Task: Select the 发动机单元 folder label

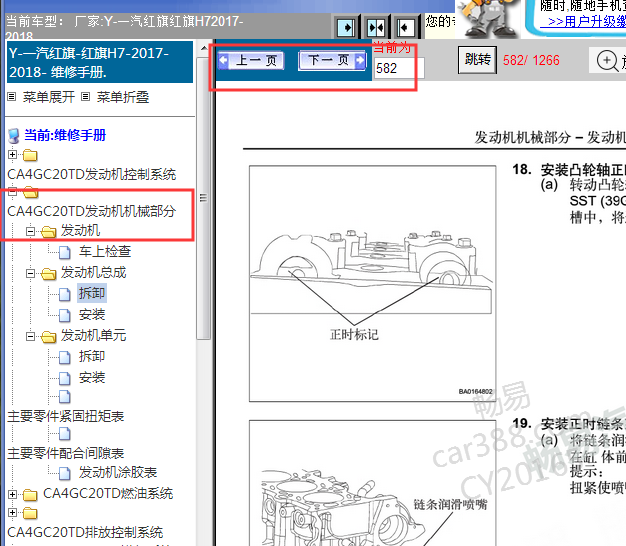Action: (x=93, y=336)
